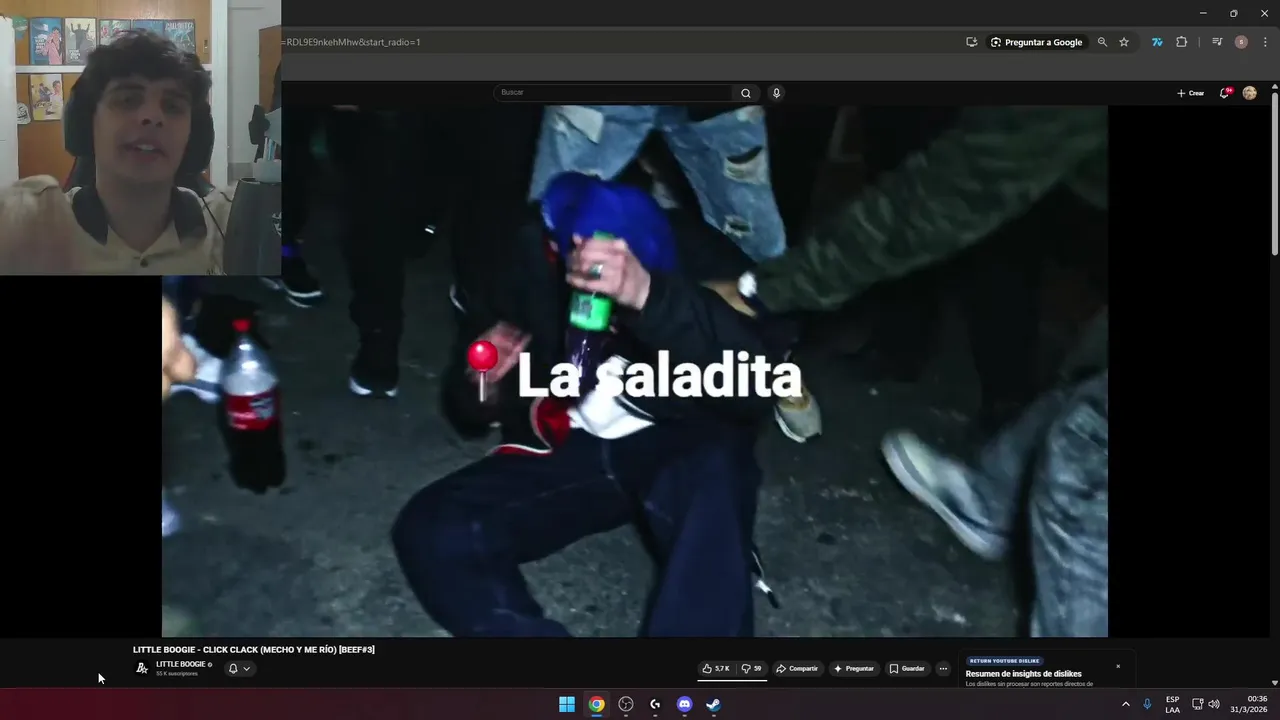This screenshot has width=1280, height=720.
Task: Bookmark this page with the star icon
Action: 1124,42
